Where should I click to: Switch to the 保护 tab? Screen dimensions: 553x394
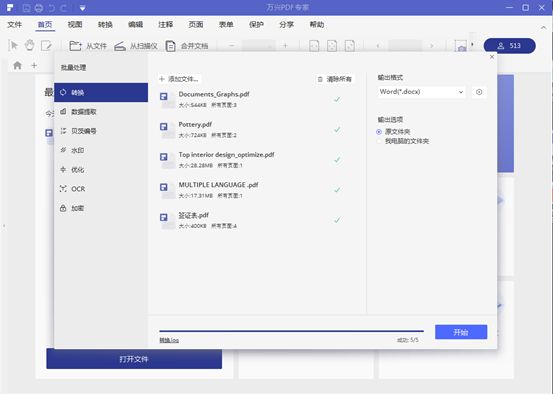pos(256,25)
